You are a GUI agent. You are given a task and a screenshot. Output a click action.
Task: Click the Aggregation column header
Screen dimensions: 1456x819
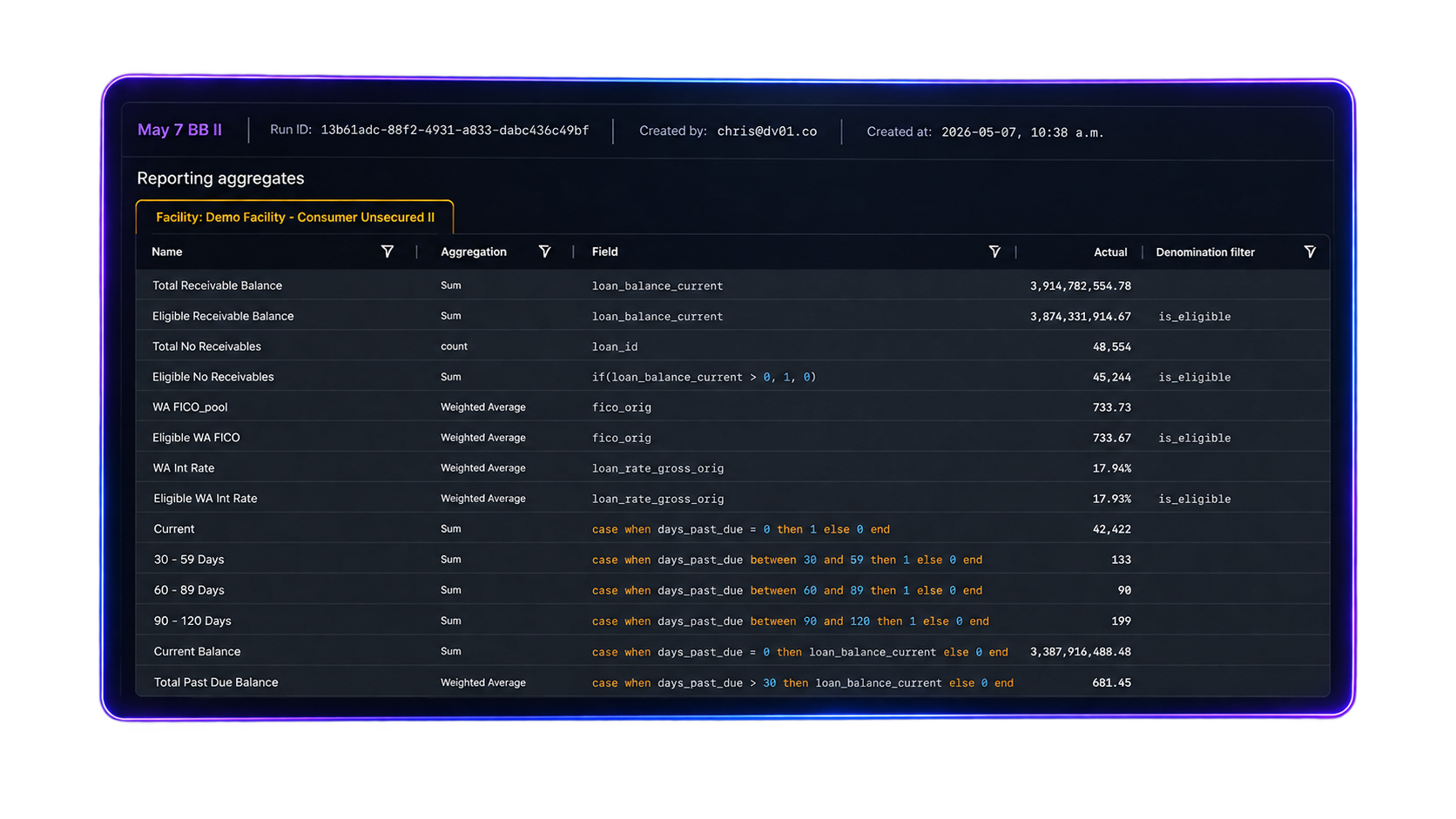click(473, 252)
